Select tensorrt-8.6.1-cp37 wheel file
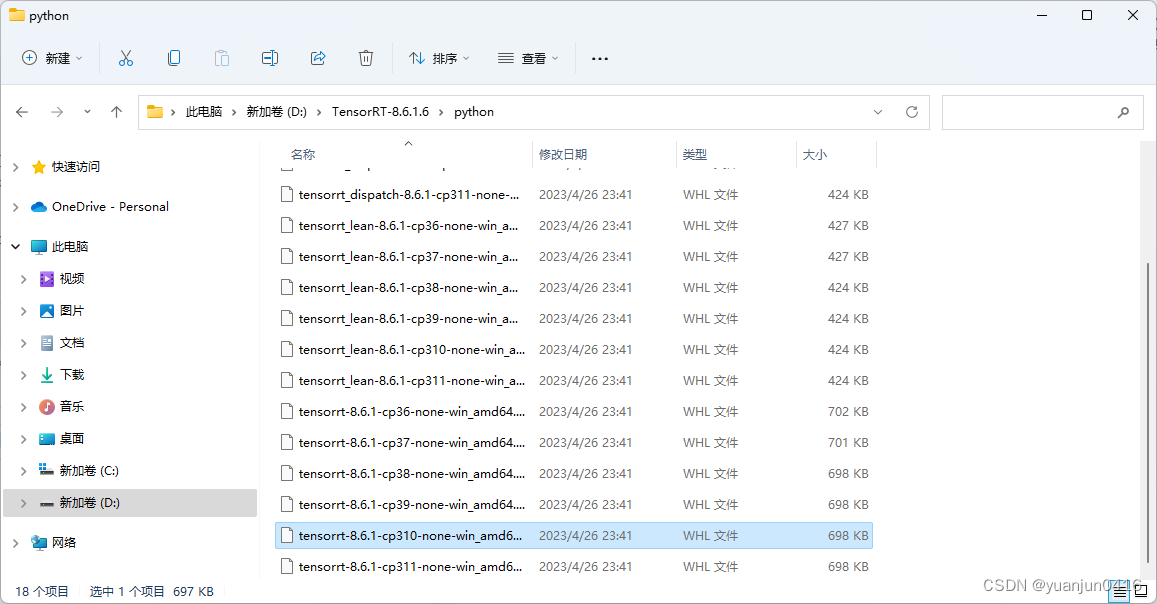The image size is (1157, 604). (574, 442)
